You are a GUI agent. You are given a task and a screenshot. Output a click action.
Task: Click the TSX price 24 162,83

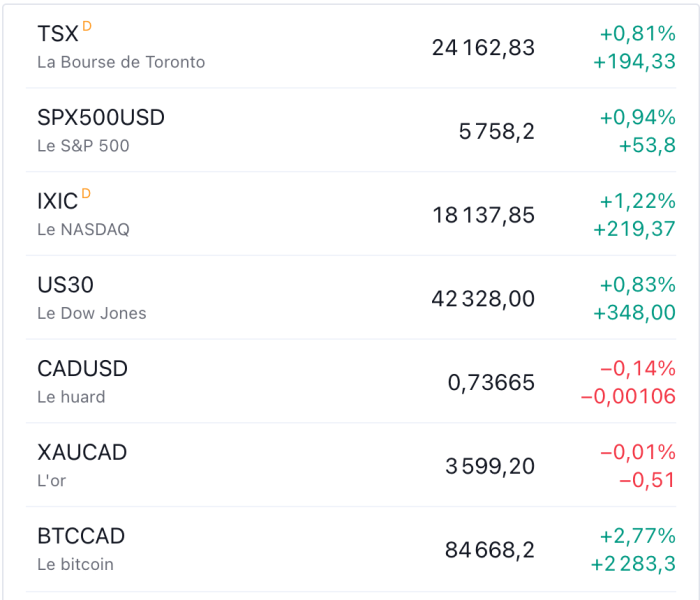pyautogui.click(x=483, y=48)
